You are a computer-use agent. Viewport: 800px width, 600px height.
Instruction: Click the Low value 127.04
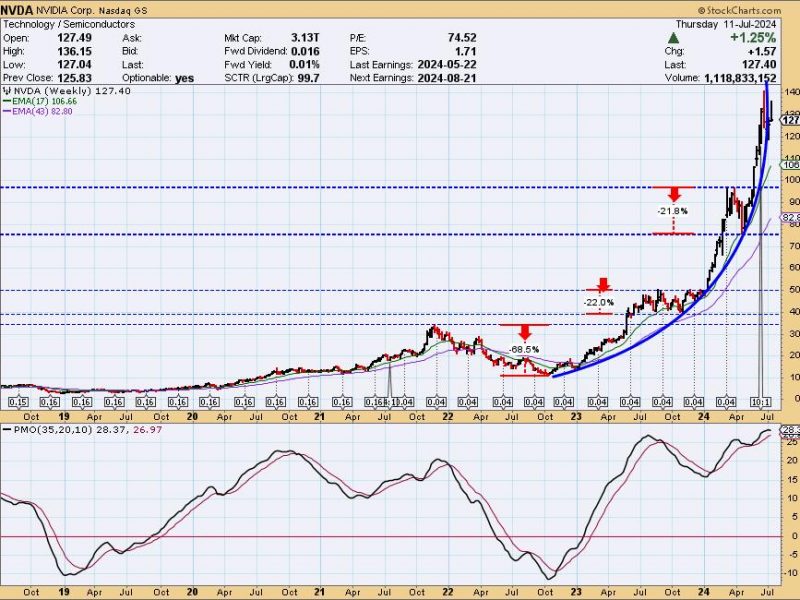coord(74,64)
